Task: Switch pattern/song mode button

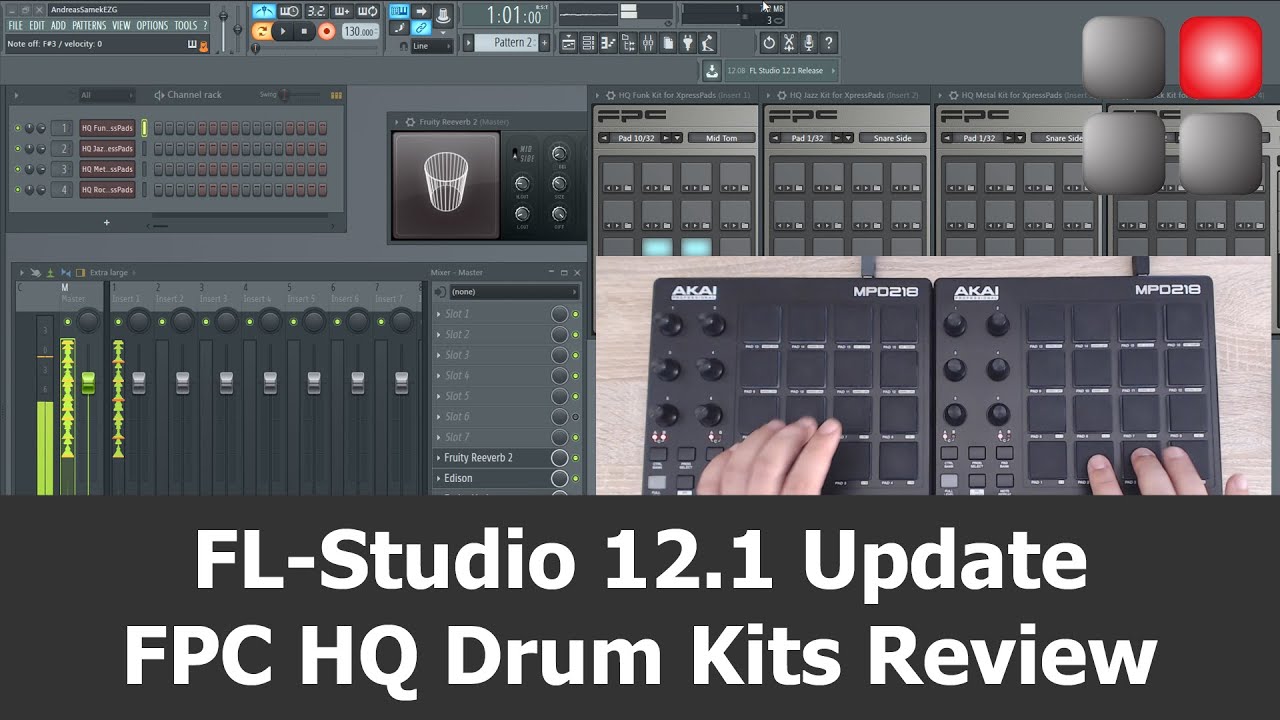Action: tap(261, 31)
